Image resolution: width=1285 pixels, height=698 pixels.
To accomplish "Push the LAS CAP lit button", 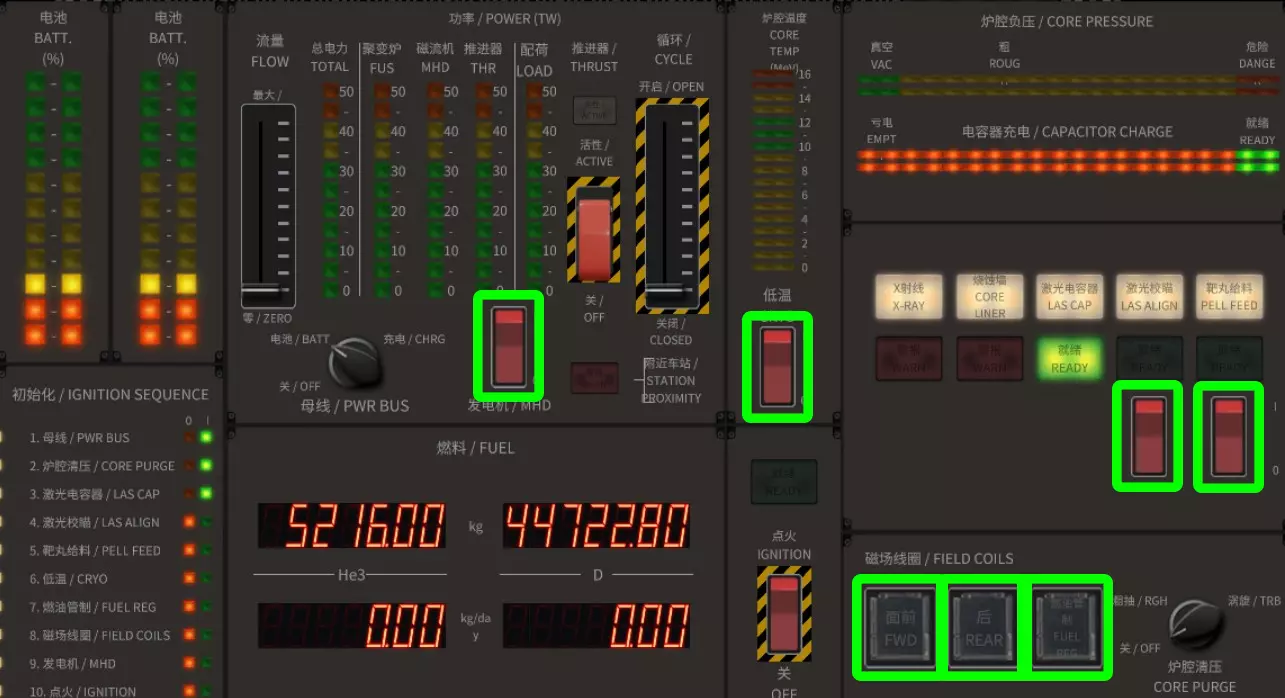I will pos(1069,297).
